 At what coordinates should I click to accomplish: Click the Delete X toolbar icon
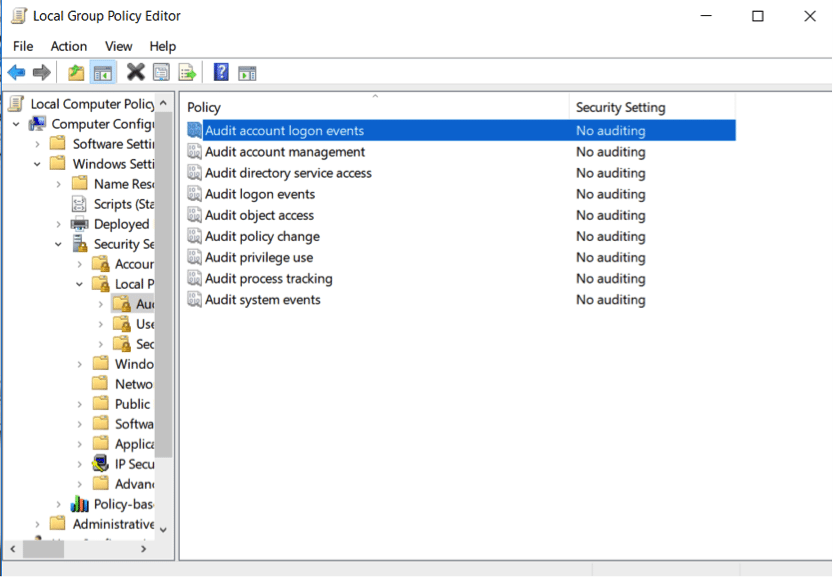(135, 72)
